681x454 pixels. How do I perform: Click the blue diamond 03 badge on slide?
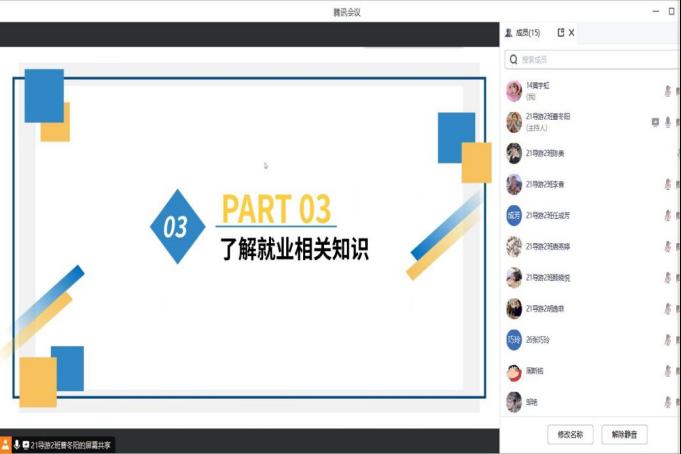[176, 227]
